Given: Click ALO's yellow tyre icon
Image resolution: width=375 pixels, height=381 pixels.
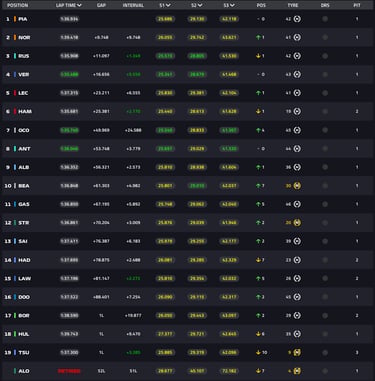Looking at the screenshot, I should pos(297,371).
